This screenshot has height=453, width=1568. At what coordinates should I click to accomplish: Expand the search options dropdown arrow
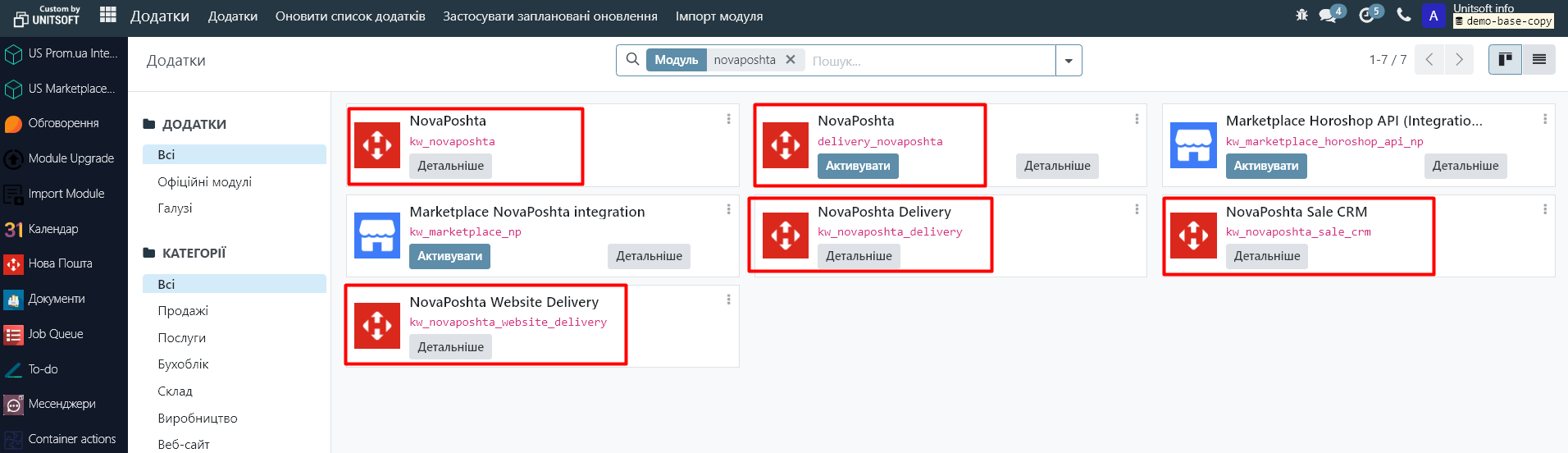click(x=1069, y=61)
